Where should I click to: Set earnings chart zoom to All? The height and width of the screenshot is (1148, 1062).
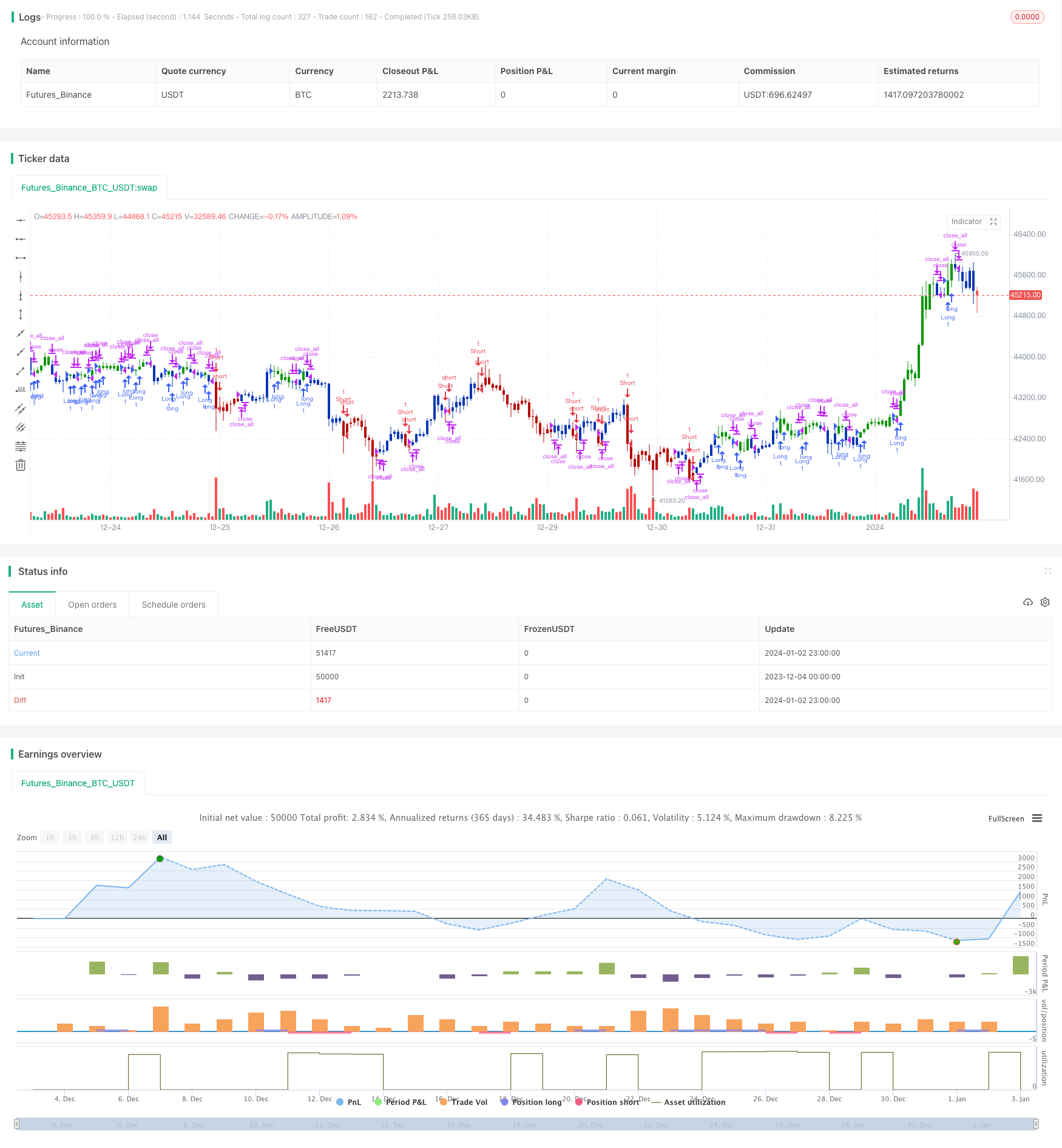pyautogui.click(x=162, y=838)
